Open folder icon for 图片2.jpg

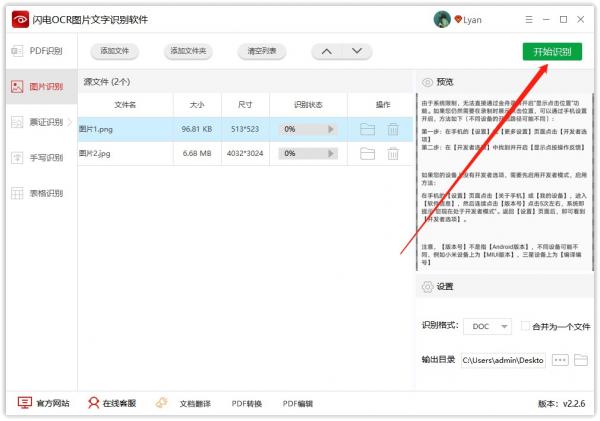367,153
